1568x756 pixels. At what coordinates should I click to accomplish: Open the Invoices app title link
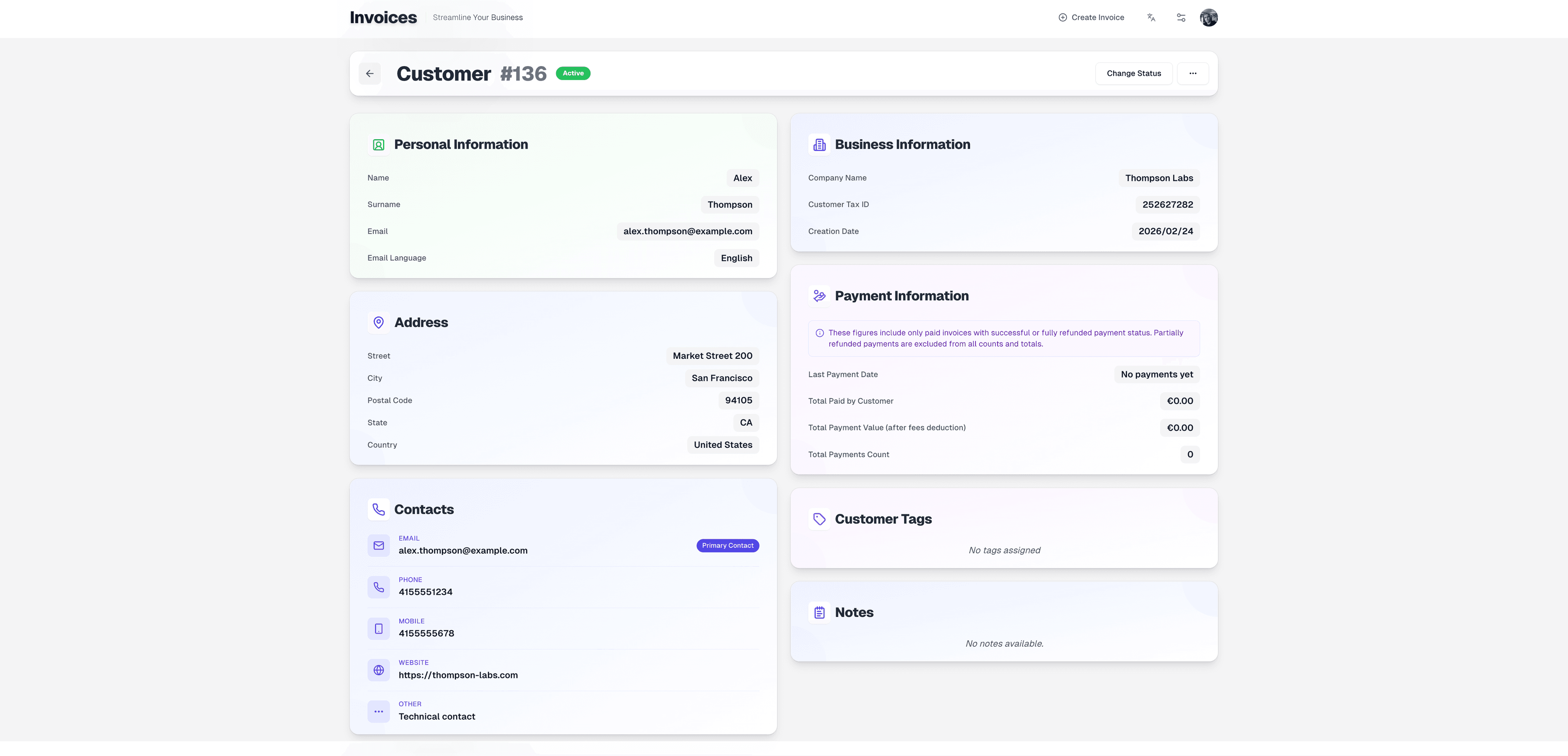point(383,17)
